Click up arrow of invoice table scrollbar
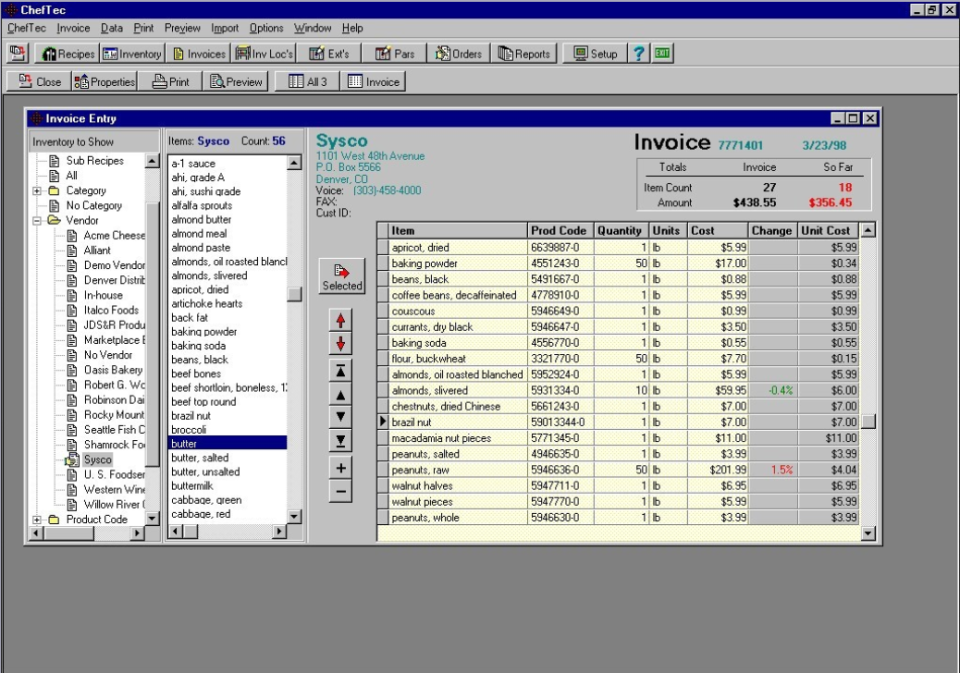The width and height of the screenshot is (960, 673). [x=868, y=230]
